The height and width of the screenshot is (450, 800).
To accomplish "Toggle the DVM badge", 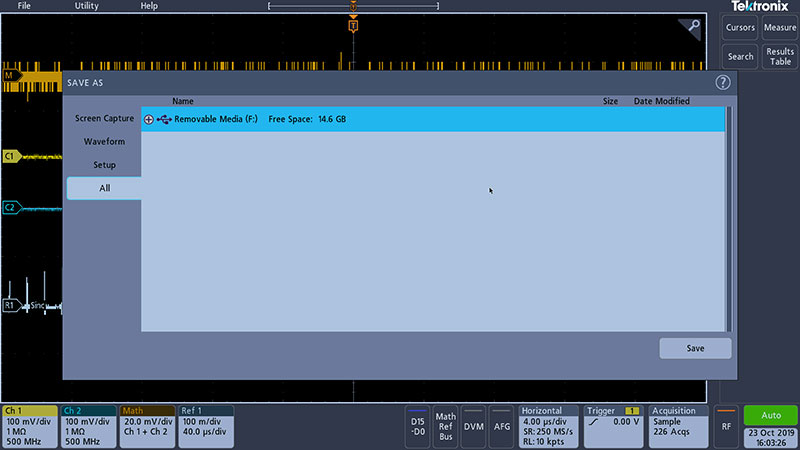I will click(x=473, y=426).
